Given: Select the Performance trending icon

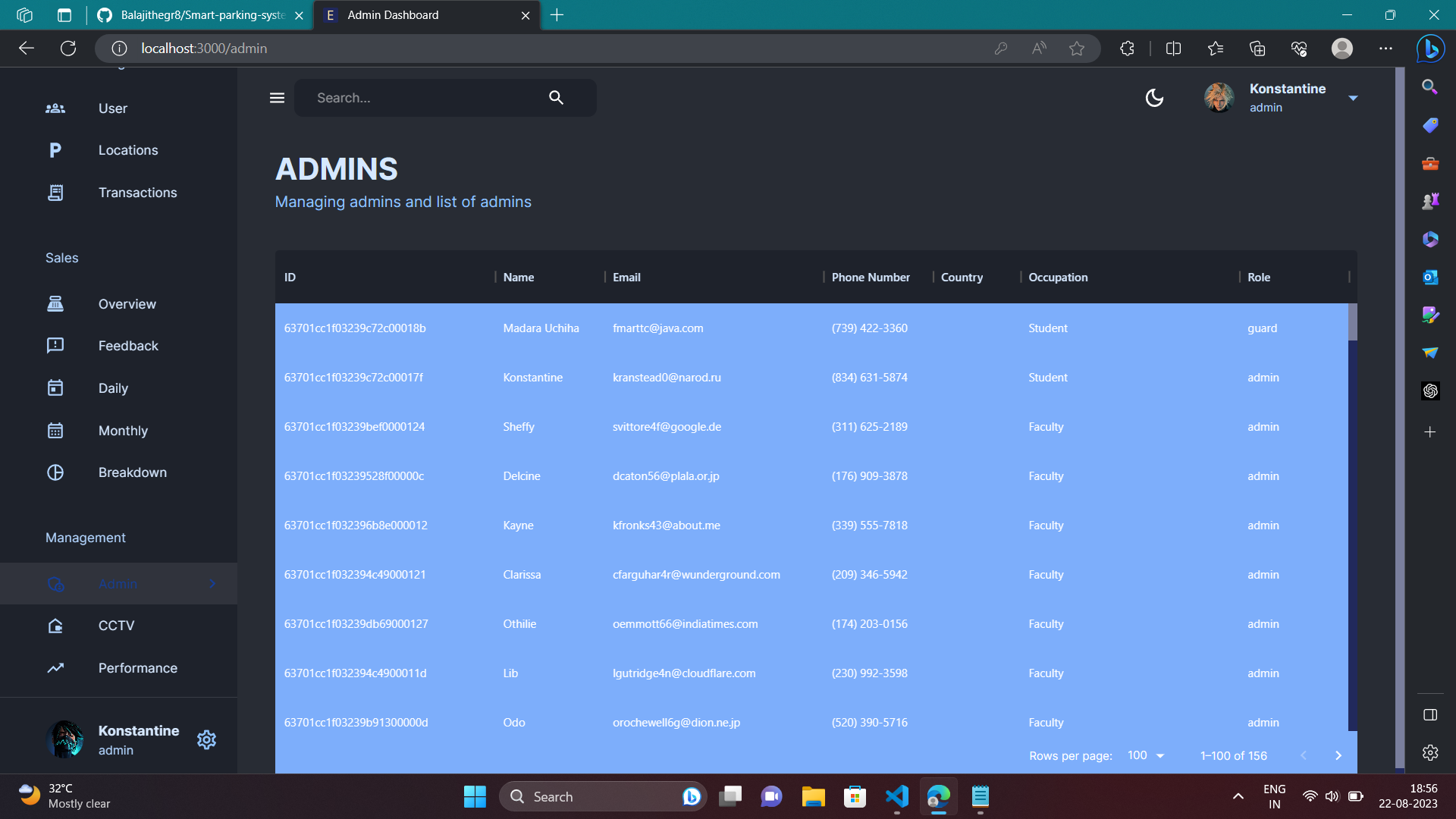Looking at the screenshot, I should coord(55,668).
